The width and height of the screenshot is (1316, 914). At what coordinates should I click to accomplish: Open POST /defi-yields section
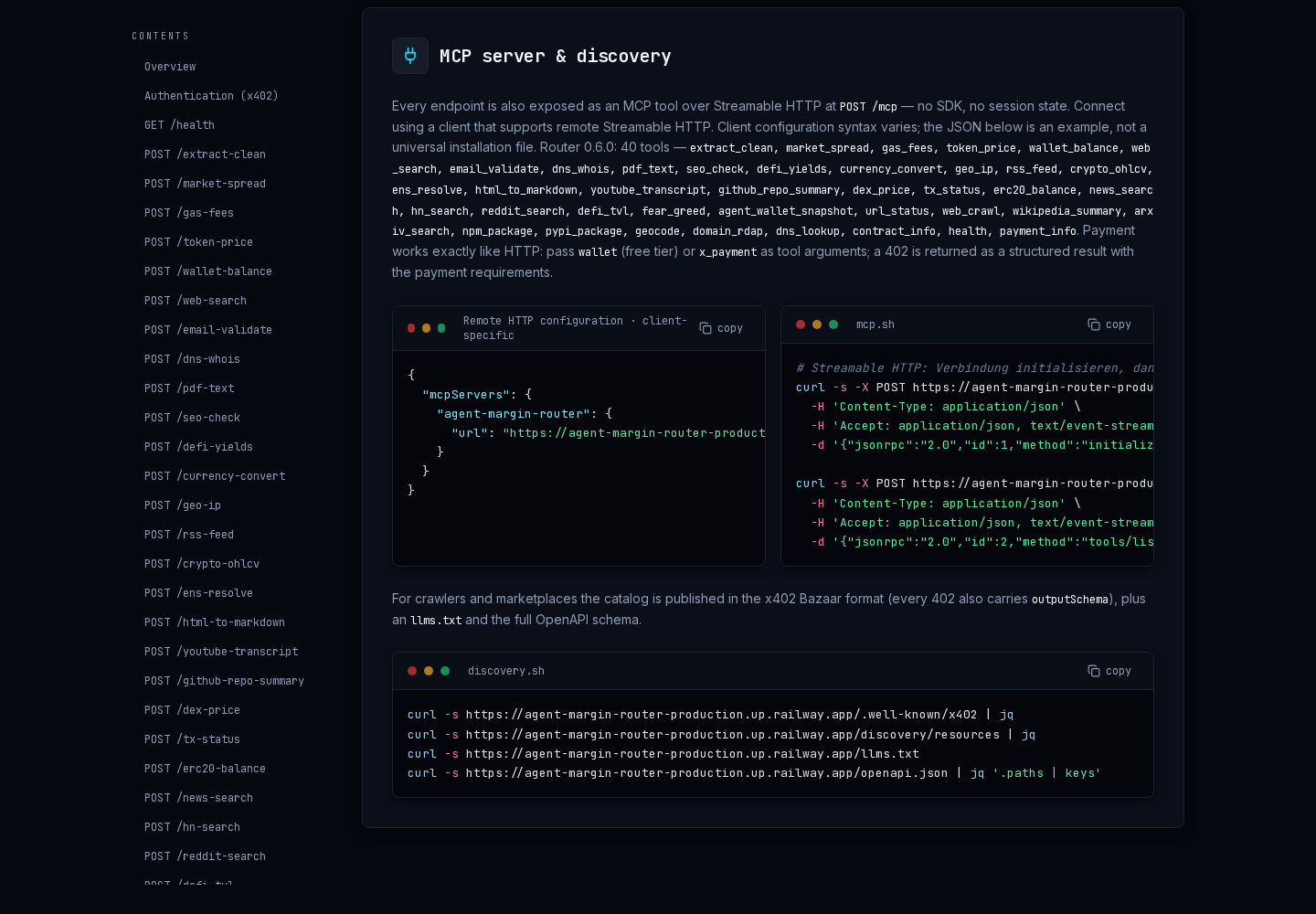(x=198, y=447)
